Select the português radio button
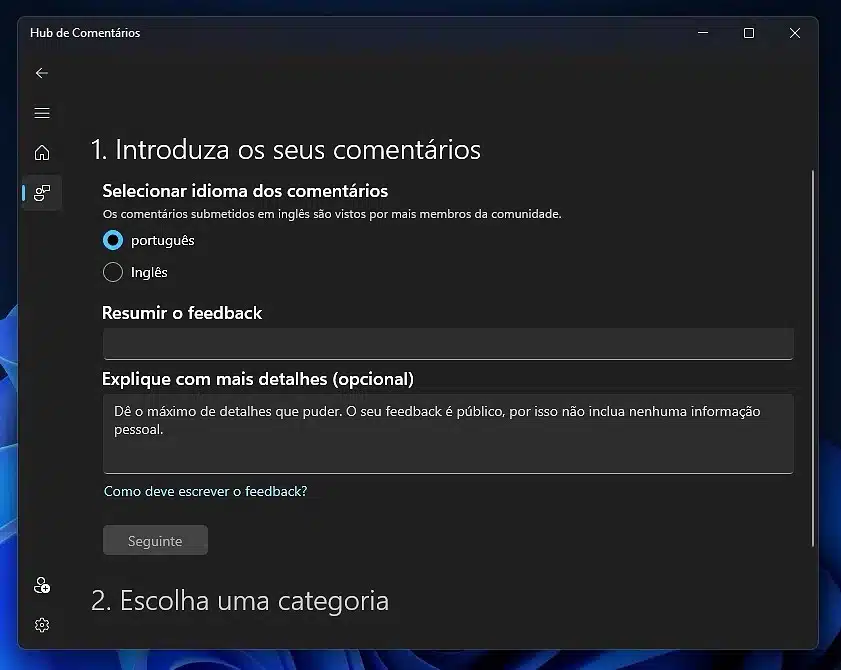841x670 pixels. [x=113, y=240]
